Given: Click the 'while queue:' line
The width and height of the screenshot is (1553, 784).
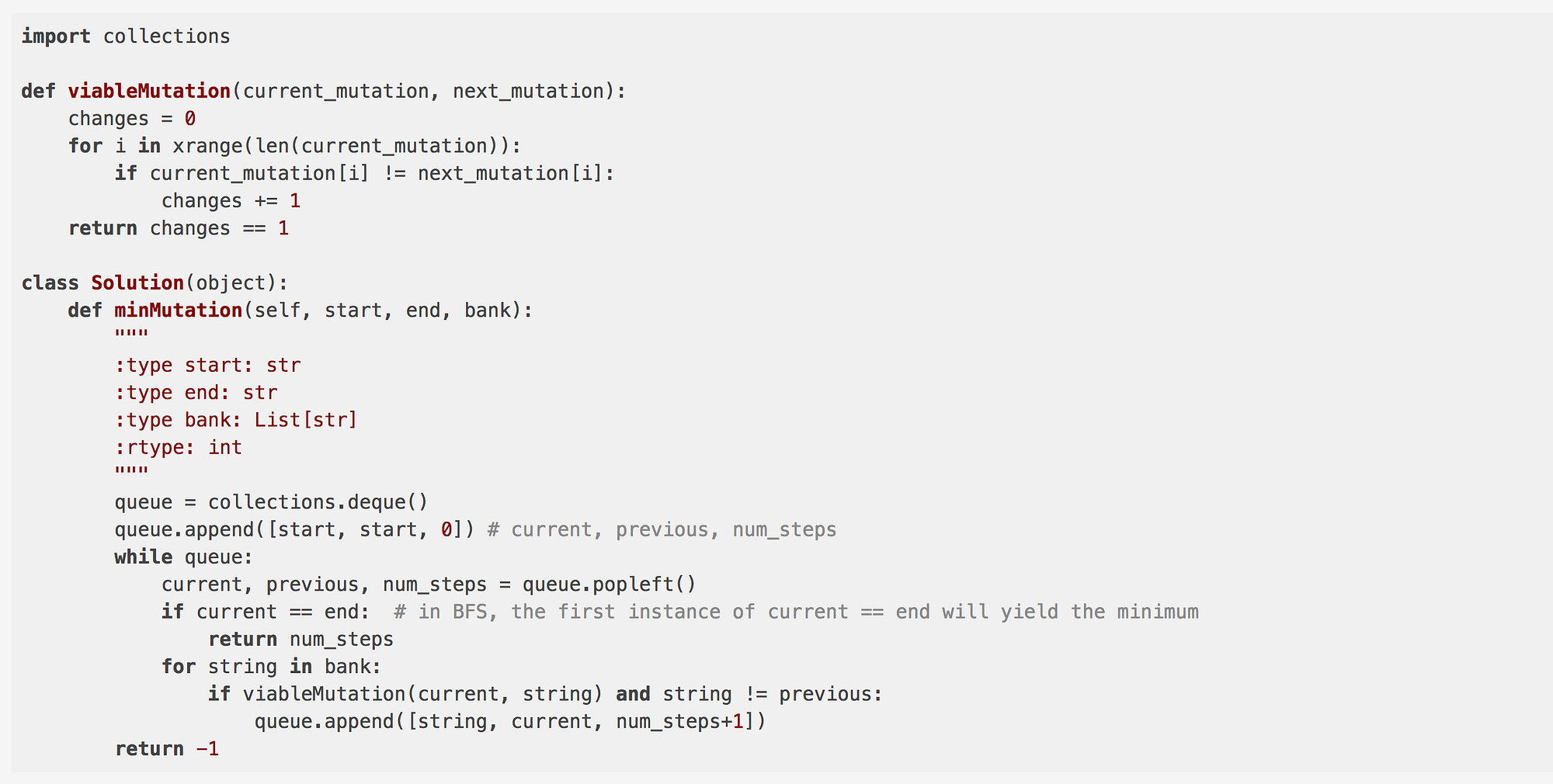Looking at the screenshot, I should pyautogui.click(x=183, y=557).
